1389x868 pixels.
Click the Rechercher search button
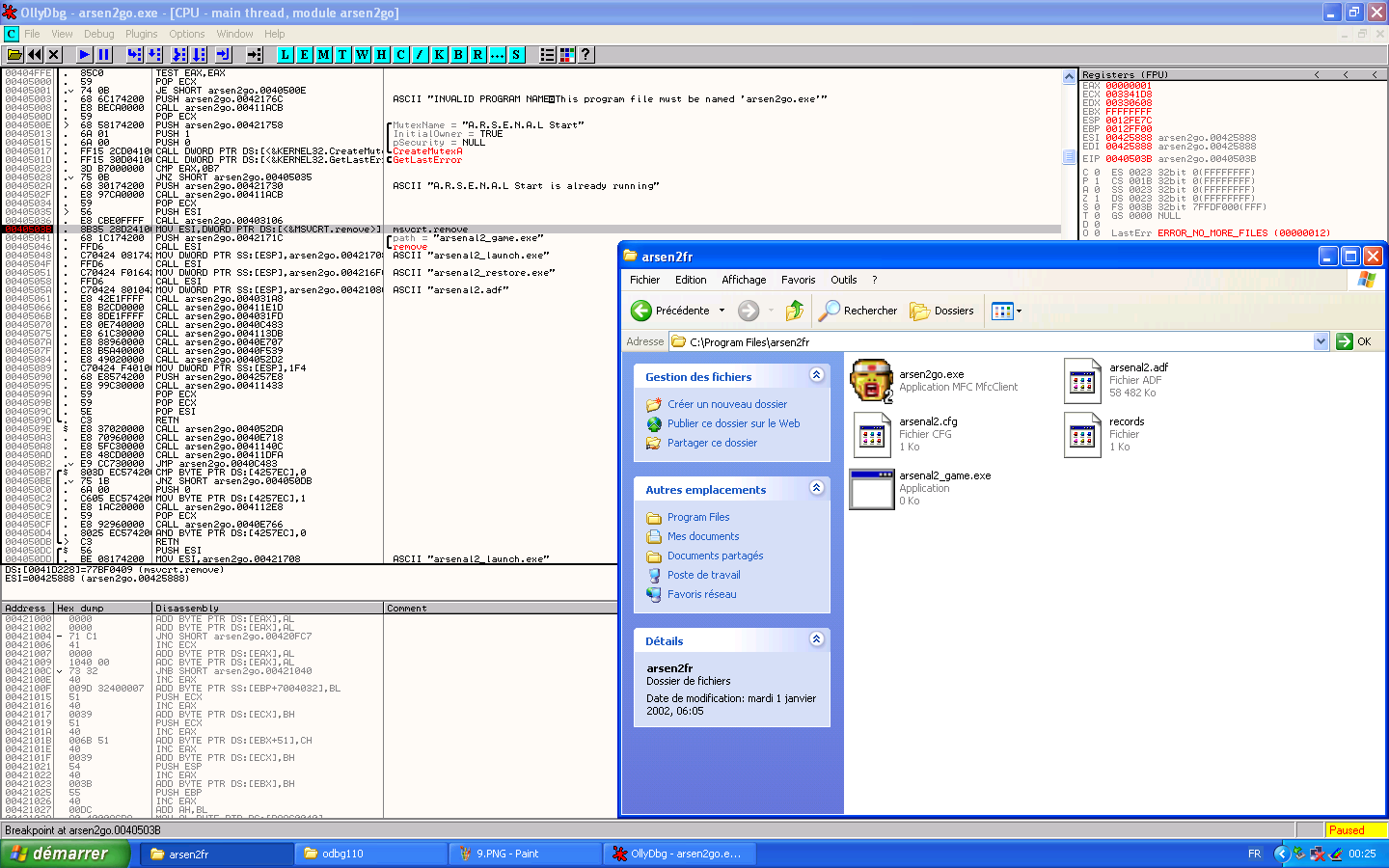858,311
